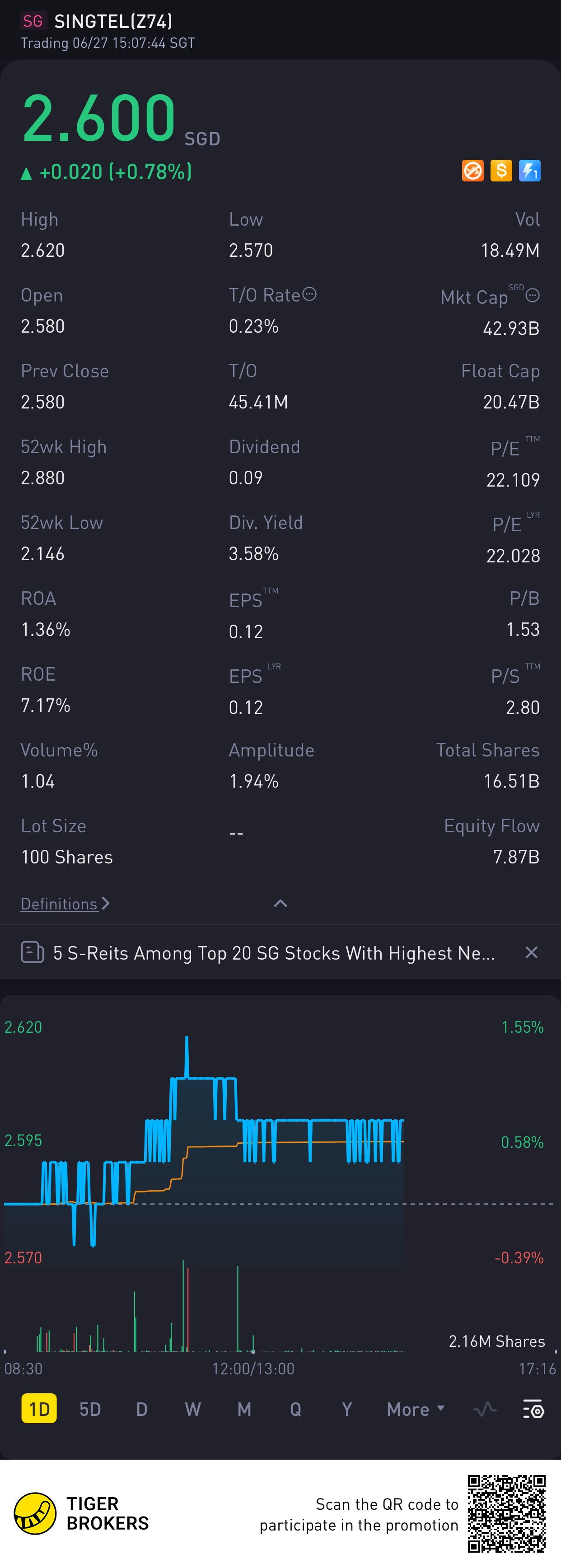Screen dimensions: 561x1568
Task: Dismiss the news headline banner
Action: 531,952
